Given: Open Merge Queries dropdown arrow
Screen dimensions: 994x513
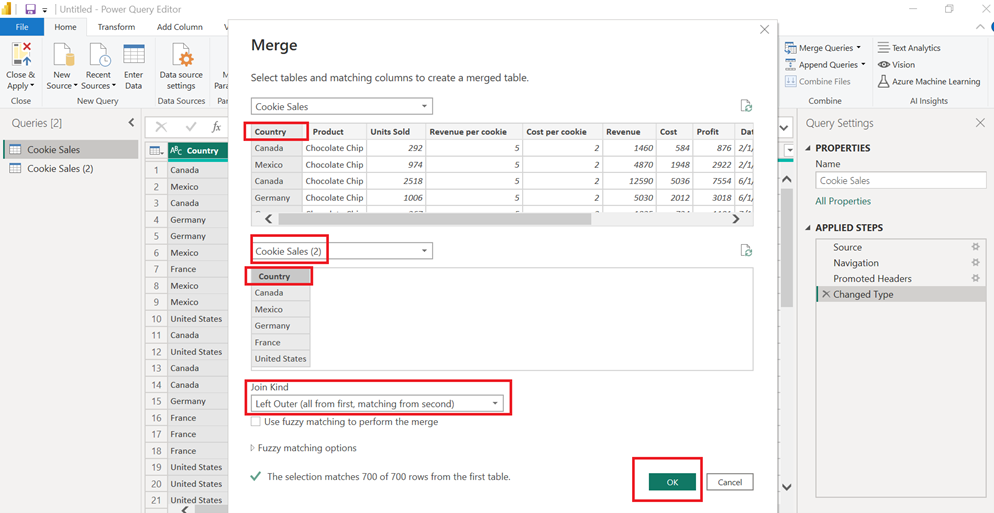Looking at the screenshot, I should pos(858,48).
